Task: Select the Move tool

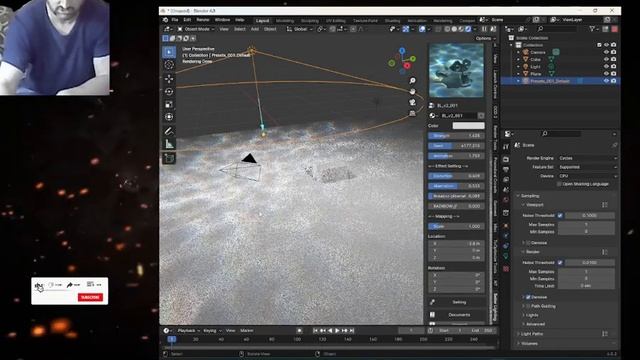Action: point(169,78)
